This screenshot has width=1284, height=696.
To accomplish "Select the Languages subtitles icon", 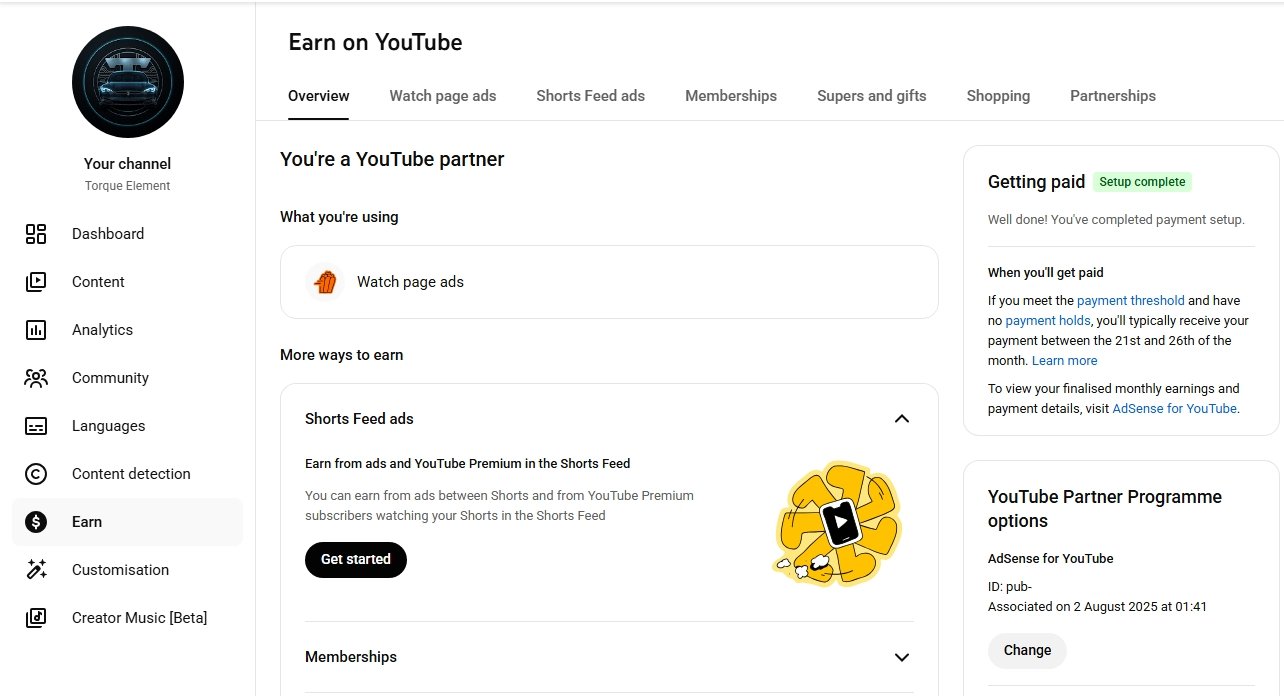I will coord(36,426).
